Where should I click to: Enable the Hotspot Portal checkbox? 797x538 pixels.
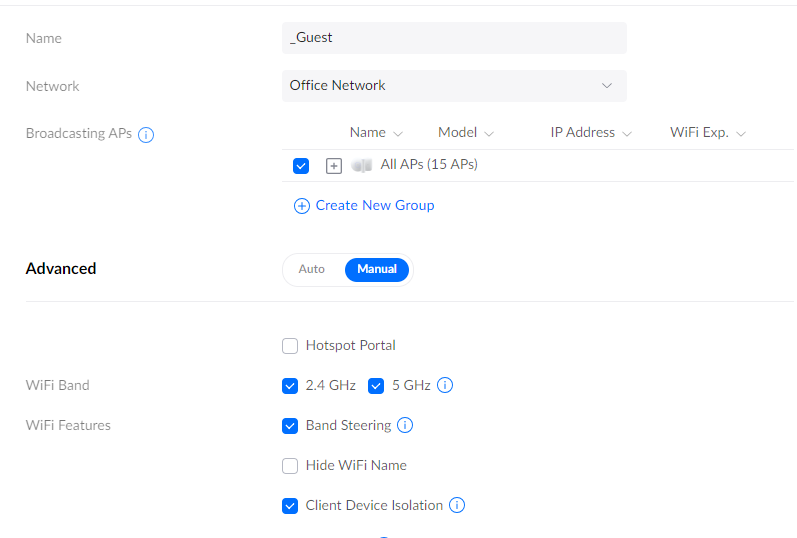[x=290, y=346]
